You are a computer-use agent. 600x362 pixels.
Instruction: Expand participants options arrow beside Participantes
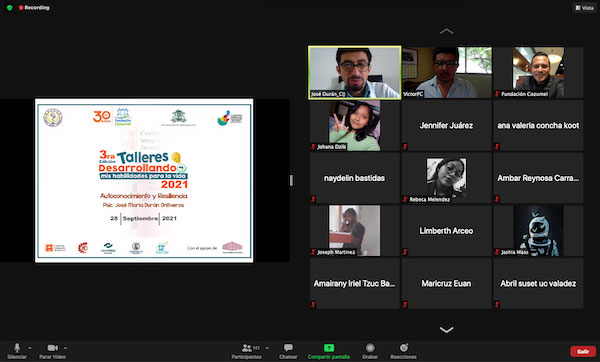coord(267,348)
